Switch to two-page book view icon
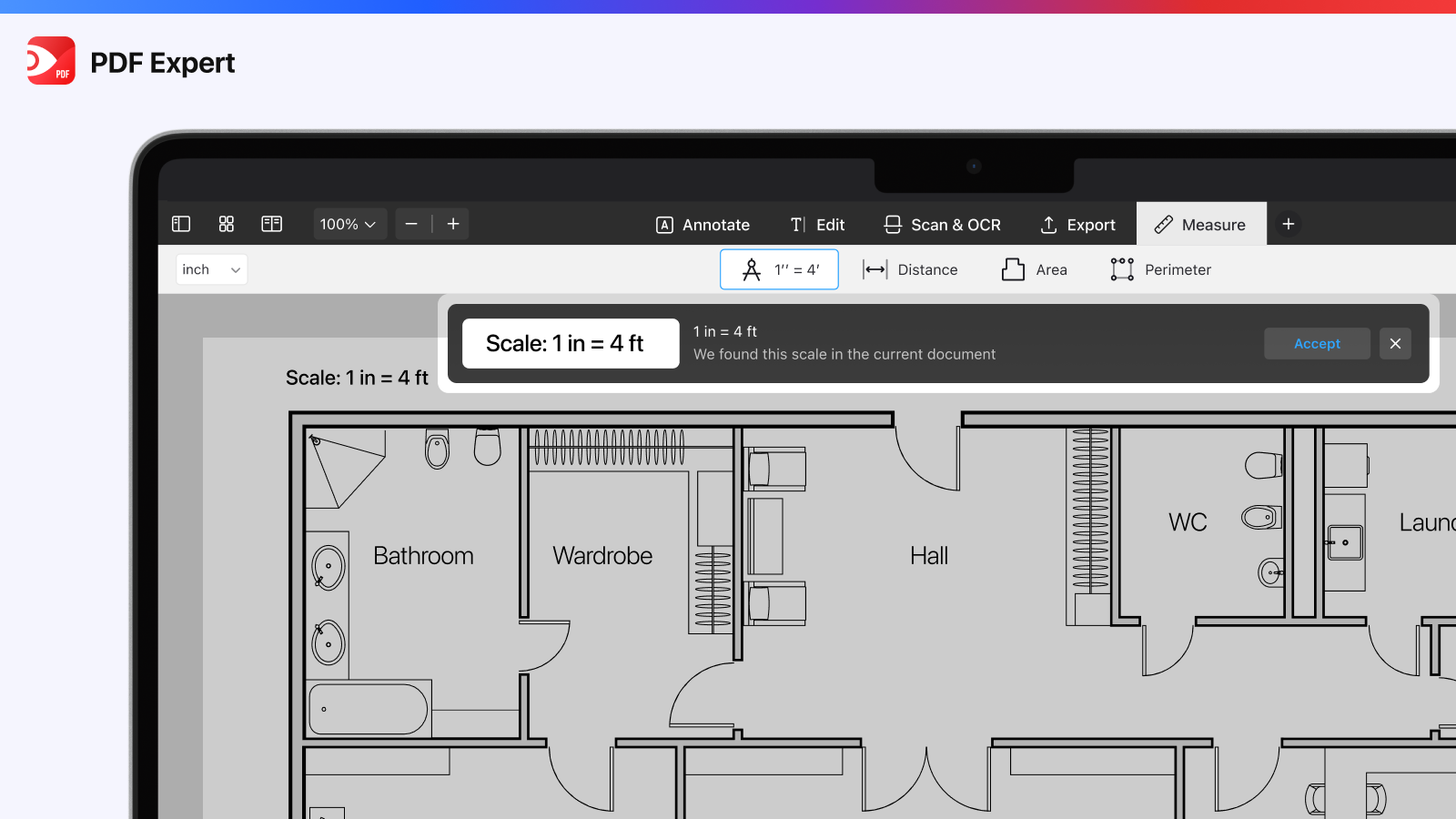1456x819 pixels. [272, 224]
